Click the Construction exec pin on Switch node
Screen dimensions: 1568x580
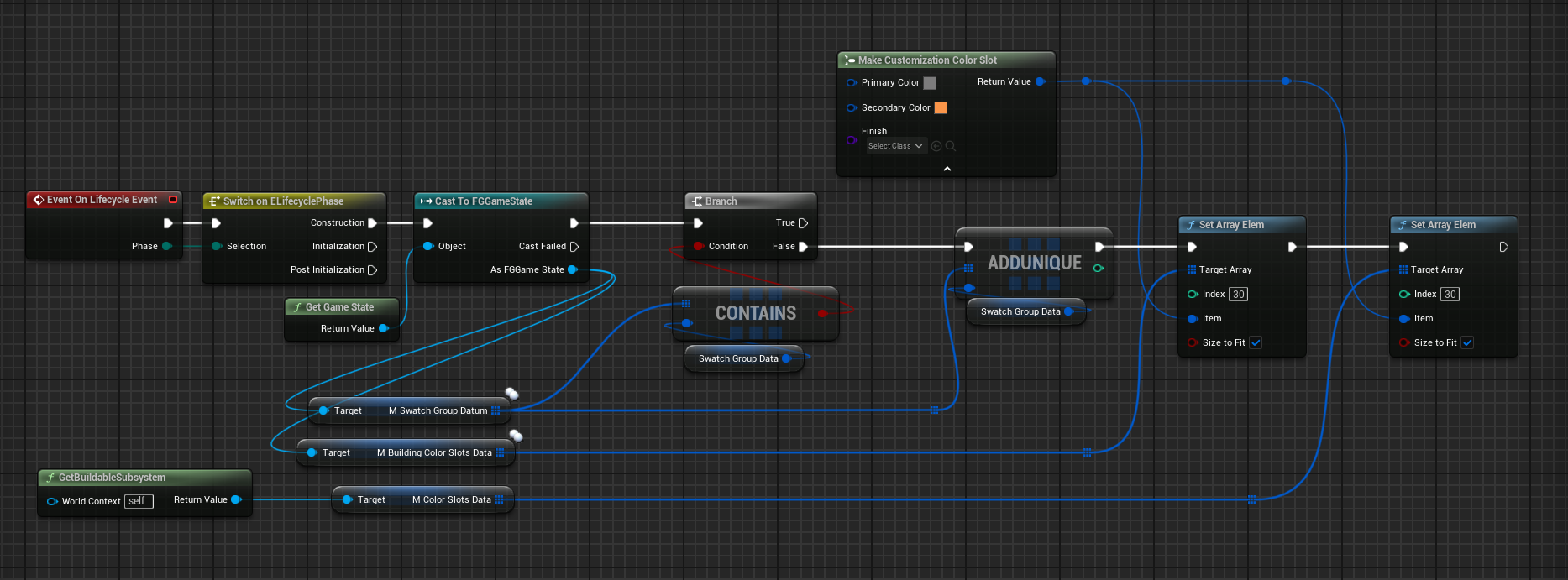click(x=372, y=223)
